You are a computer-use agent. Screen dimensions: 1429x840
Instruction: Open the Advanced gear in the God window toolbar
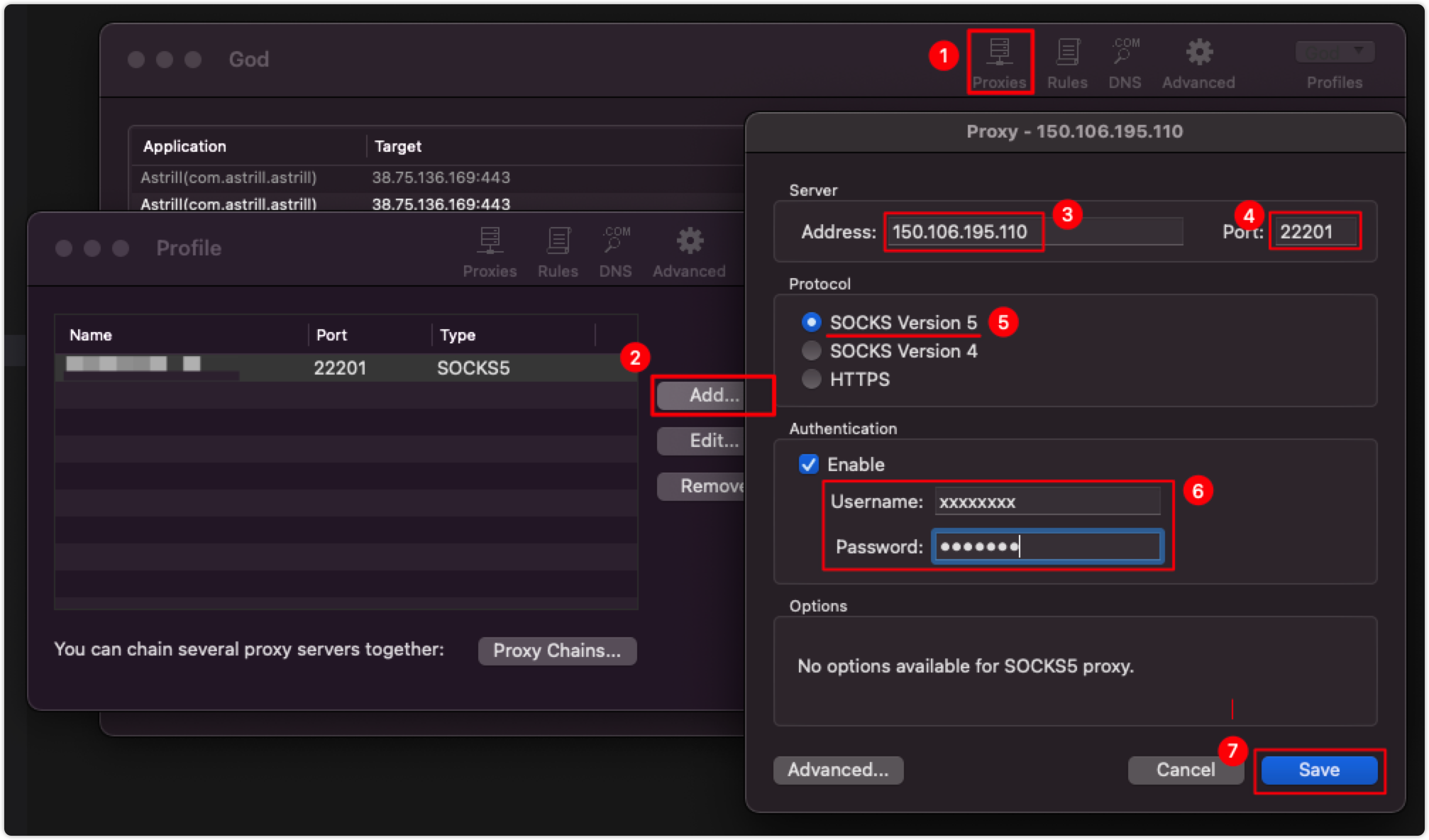click(x=1198, y=62)
